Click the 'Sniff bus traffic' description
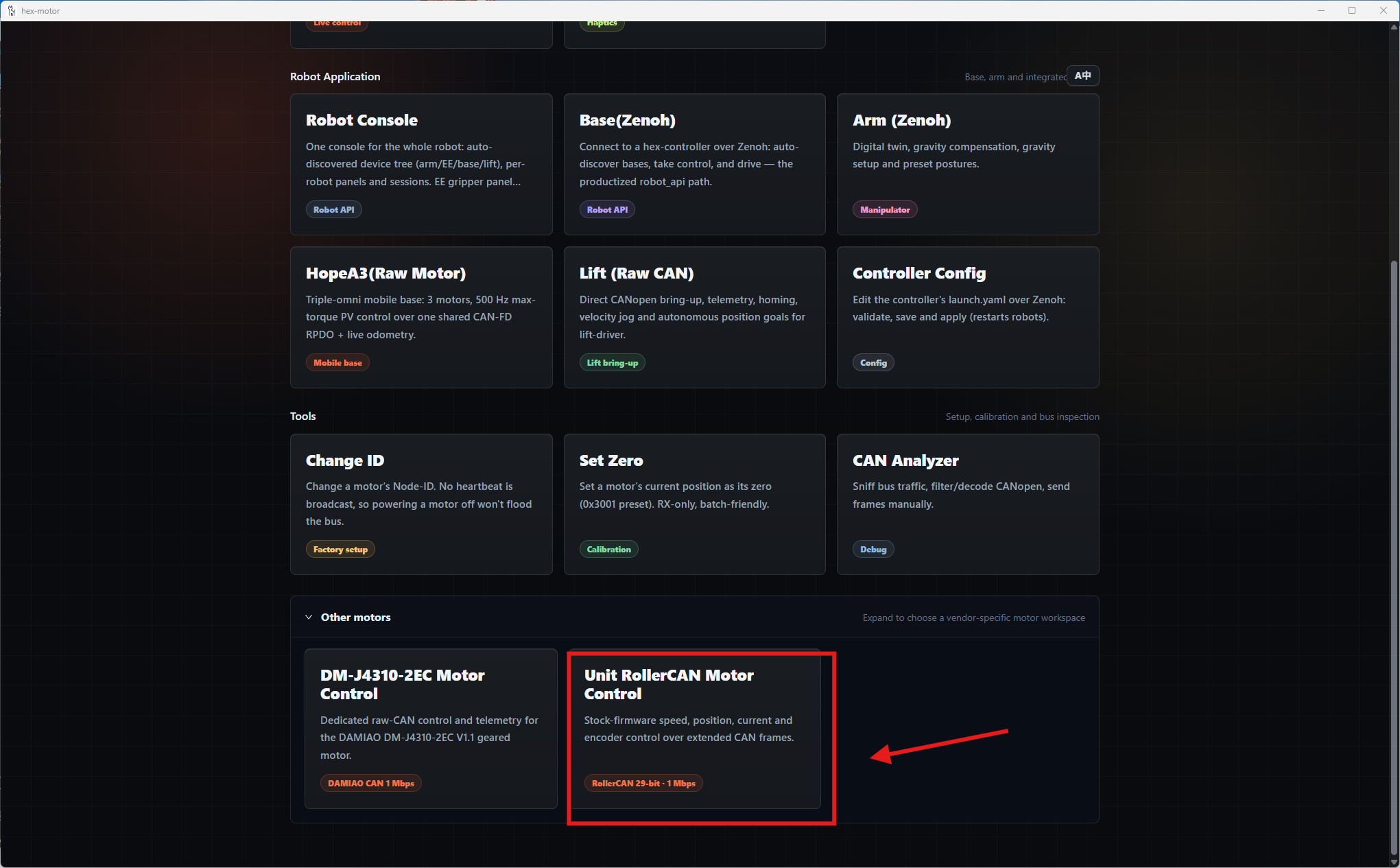1400x868 pixels. coord(961,495)
